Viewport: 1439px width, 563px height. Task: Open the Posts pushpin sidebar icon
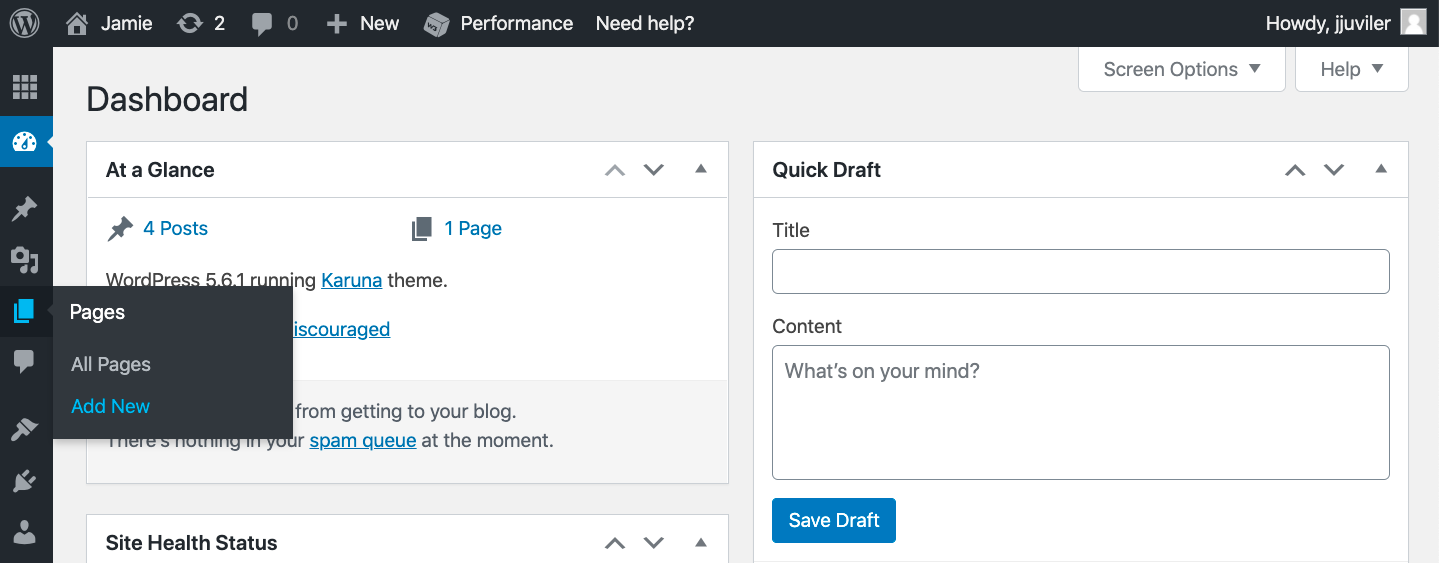[25, 209]
